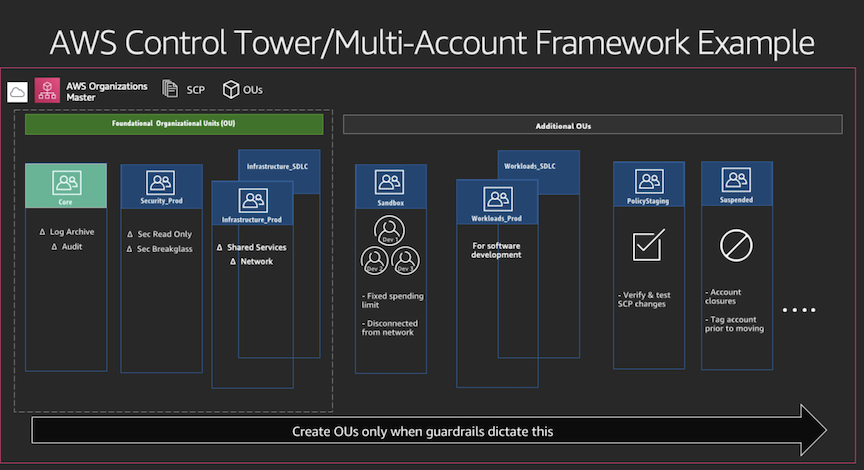
Task: Select the Additional OUs banner
Action: tap(592, 125)
